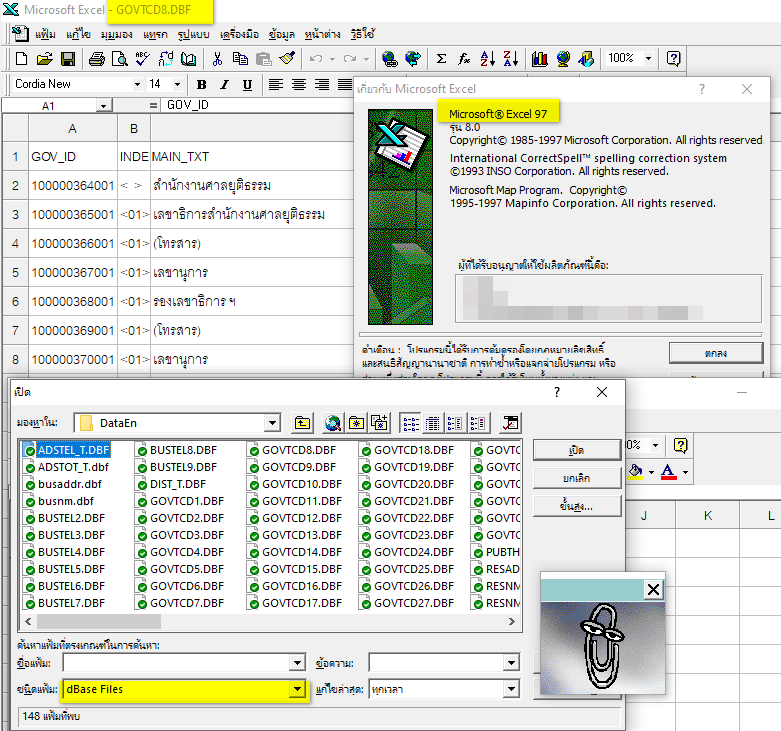Click Search the Web icon in the Open dialog

coord(333,423)
